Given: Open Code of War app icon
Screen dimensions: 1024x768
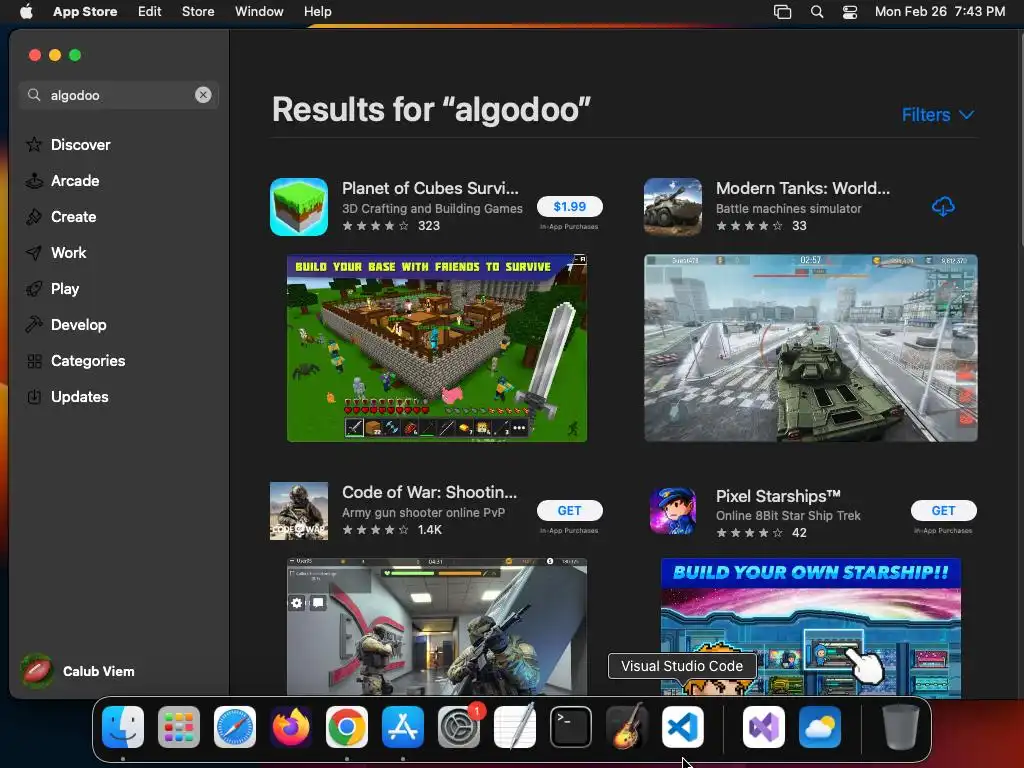Looking at the screenshot, I should (299, 511).
